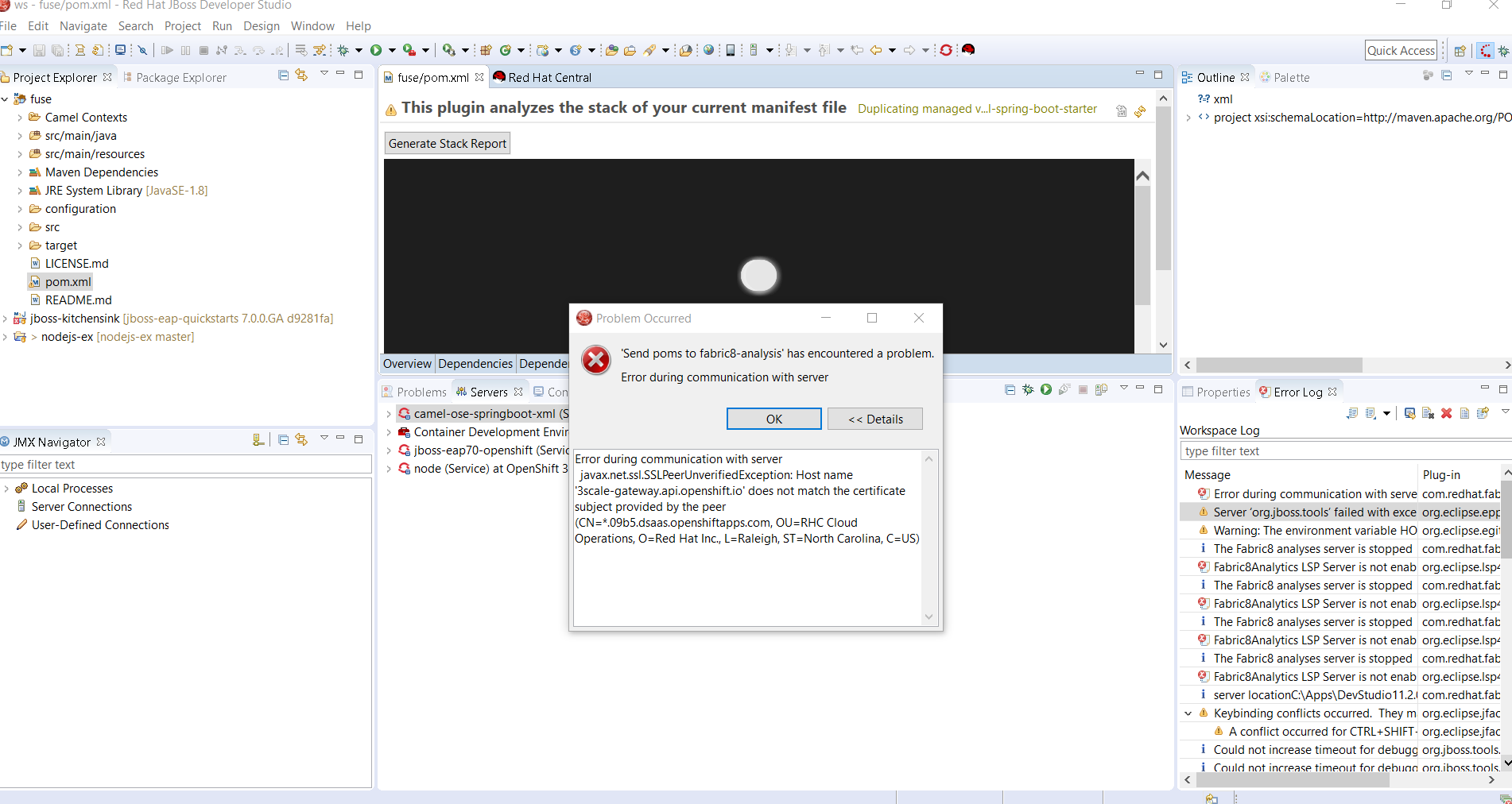Click the refresh icon in the stack analysis header
The width and height of the screenshot is (1512, 804).
coord(1140,111)
